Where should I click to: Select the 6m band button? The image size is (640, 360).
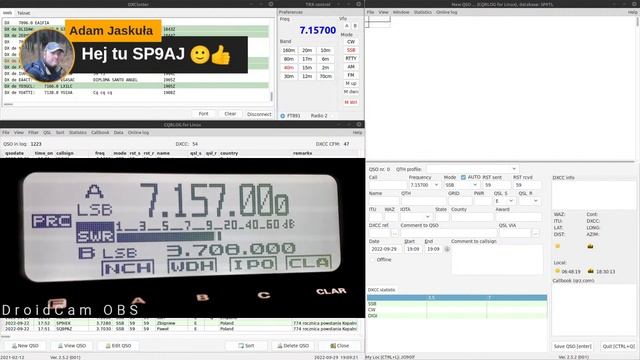325,59
